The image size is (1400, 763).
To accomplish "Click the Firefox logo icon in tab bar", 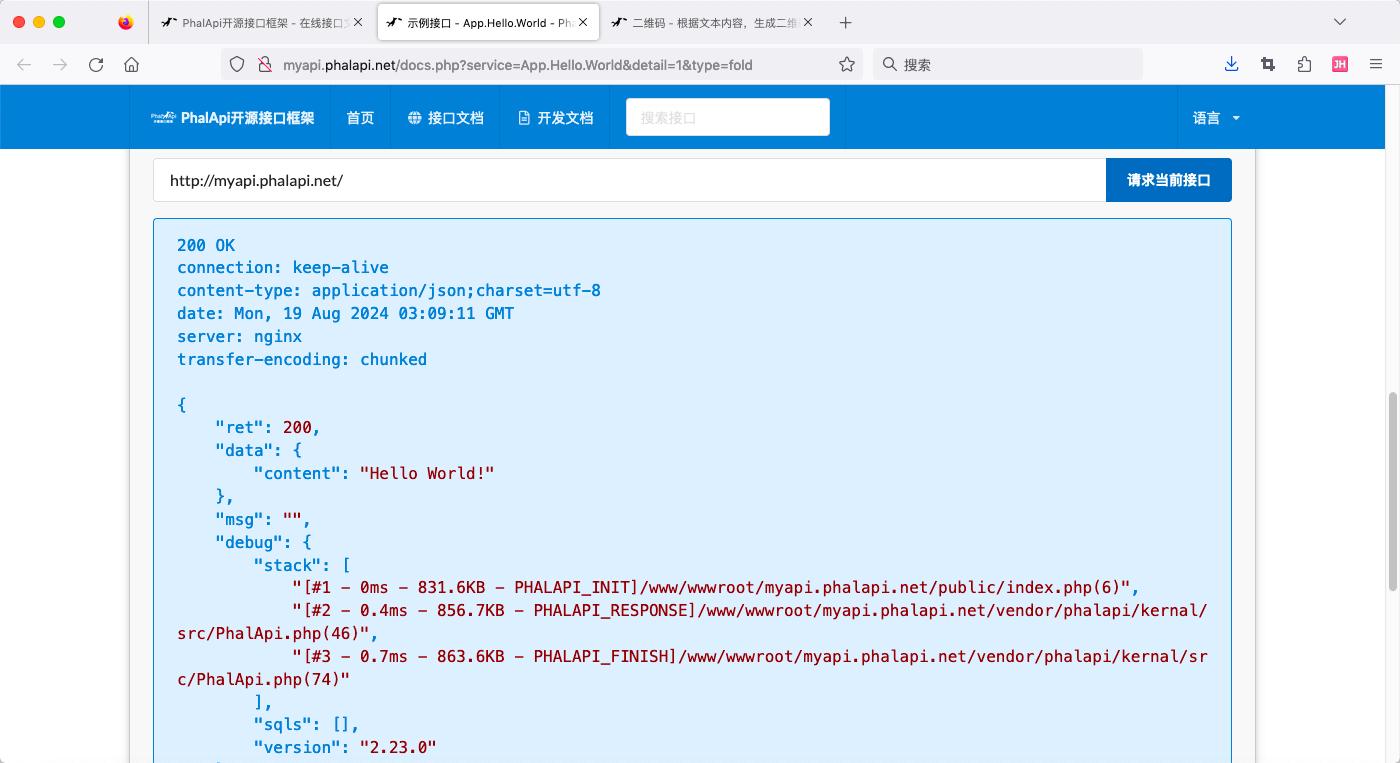I will tap(125, 22).
